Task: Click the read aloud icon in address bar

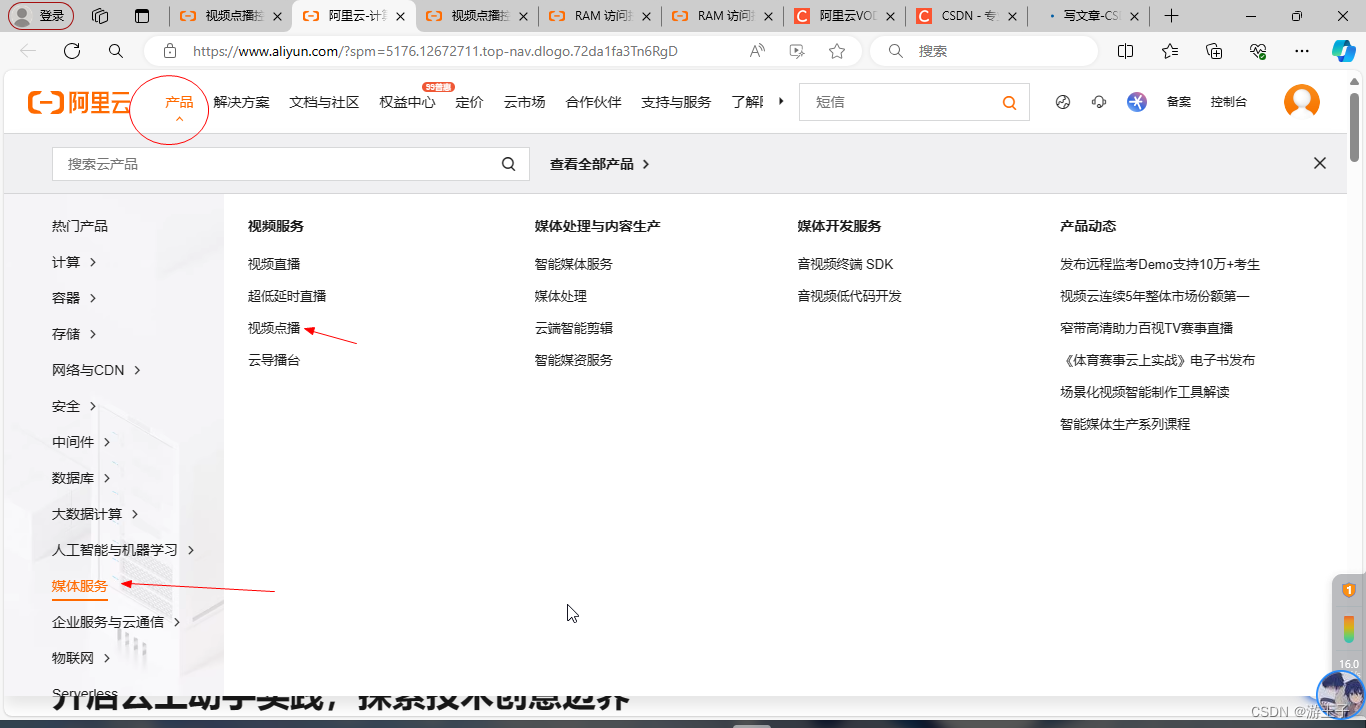Action: tap(758, 51)
